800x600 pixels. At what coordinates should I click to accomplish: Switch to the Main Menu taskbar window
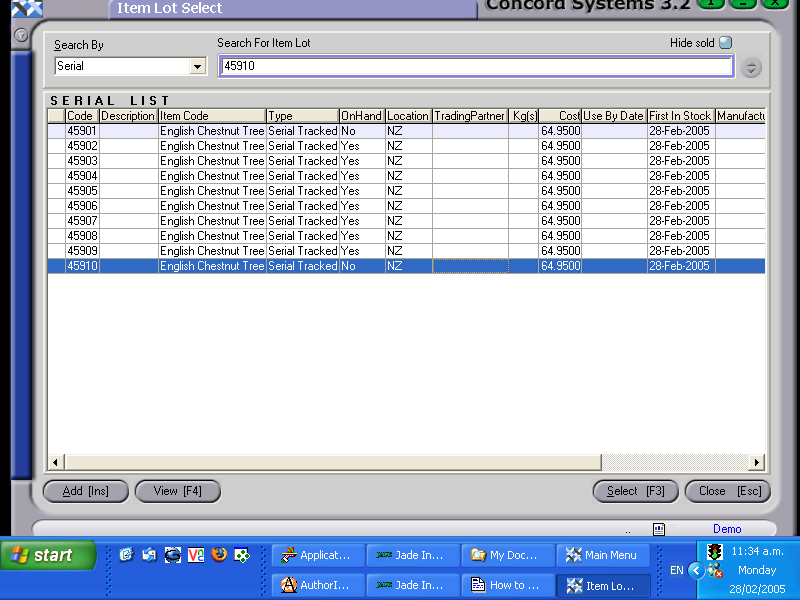pyautogui.click(x=602, y=555)
